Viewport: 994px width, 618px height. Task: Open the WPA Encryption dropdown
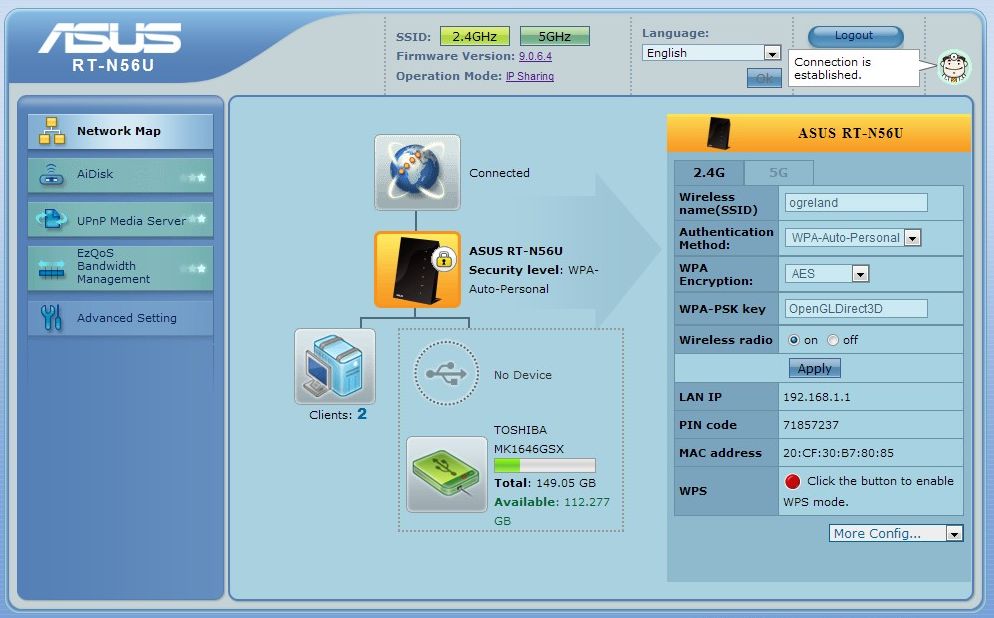pyautogui.click(x=859, y=273)
